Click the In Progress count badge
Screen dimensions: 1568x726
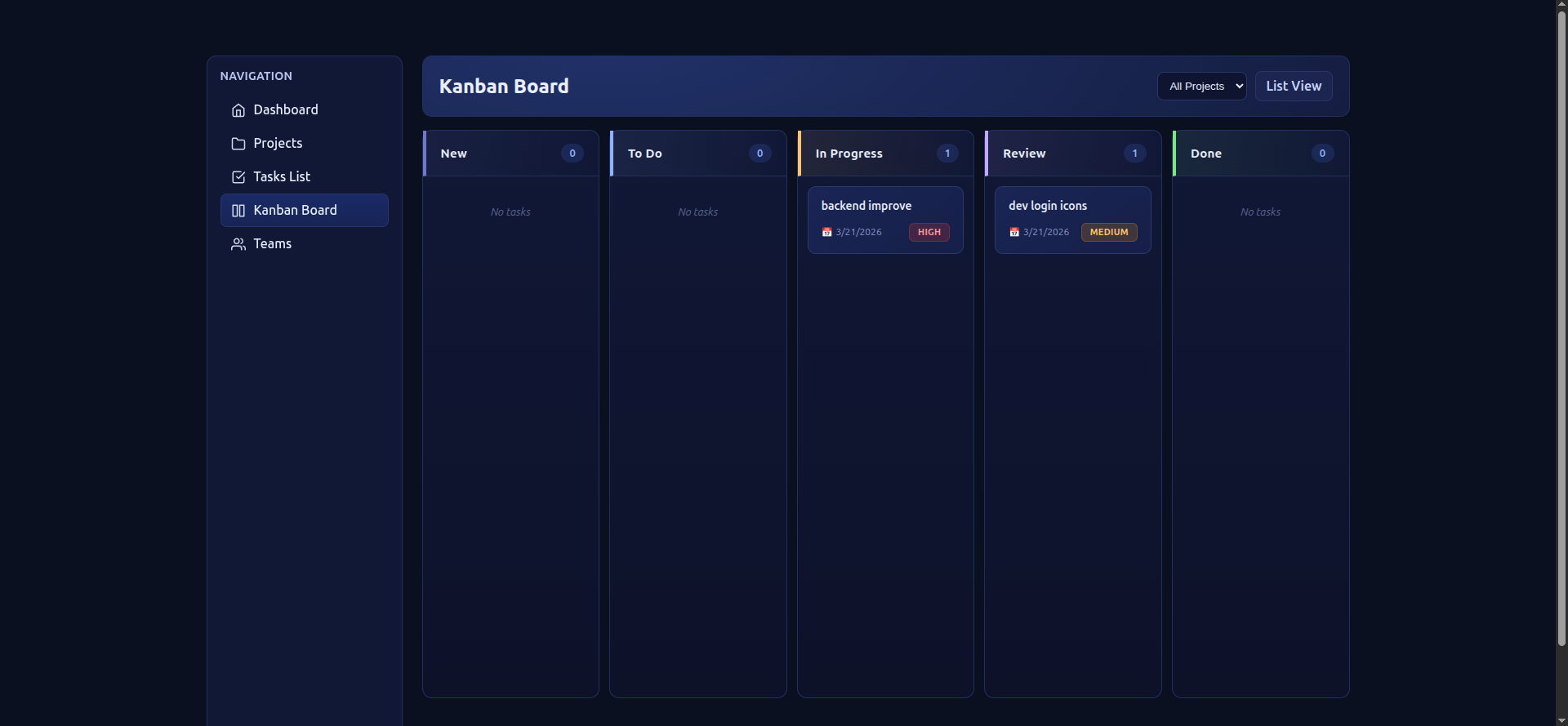[947, 154]
